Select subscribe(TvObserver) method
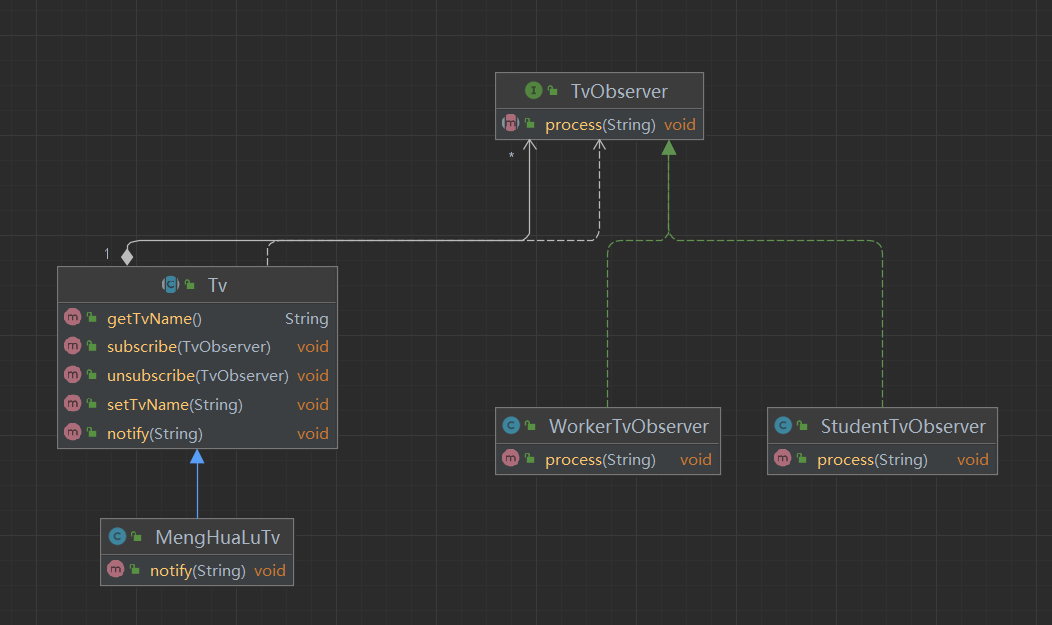This screenshot has height=625, width=1052. coord(189,347)
